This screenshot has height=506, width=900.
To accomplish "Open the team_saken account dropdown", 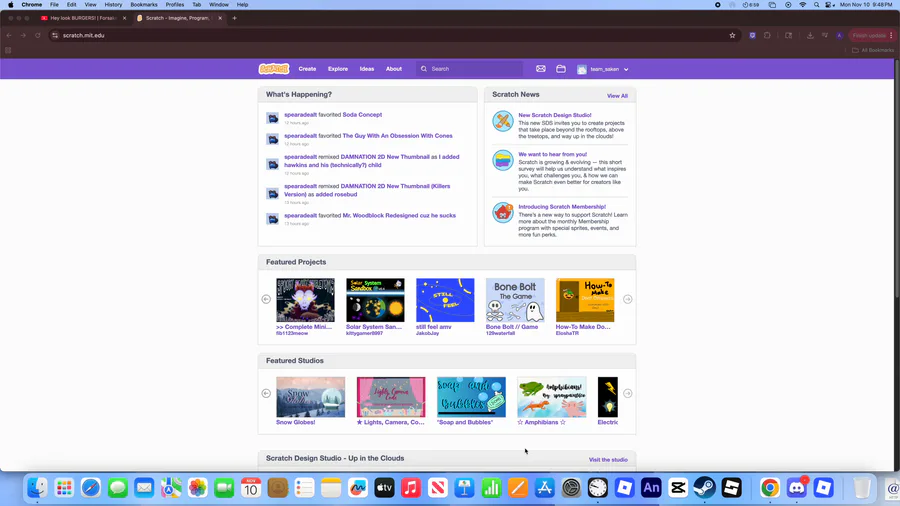I will click(603, 69).
